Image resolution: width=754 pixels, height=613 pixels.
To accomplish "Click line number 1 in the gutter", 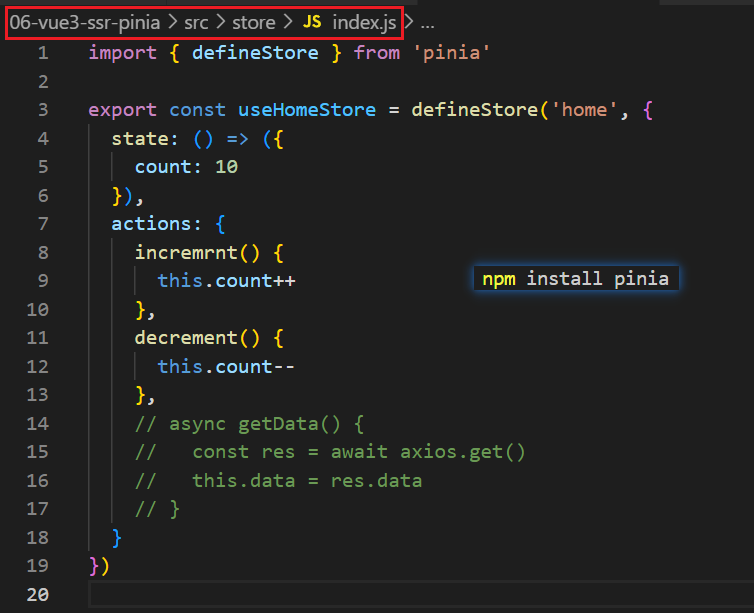I will tap(43, 53).
